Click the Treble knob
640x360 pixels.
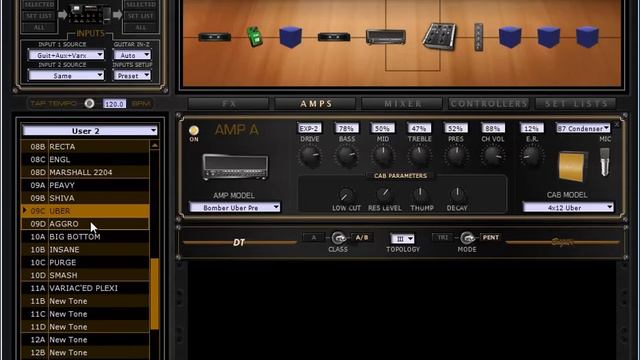pyautogui.click(x=419, y=157)
